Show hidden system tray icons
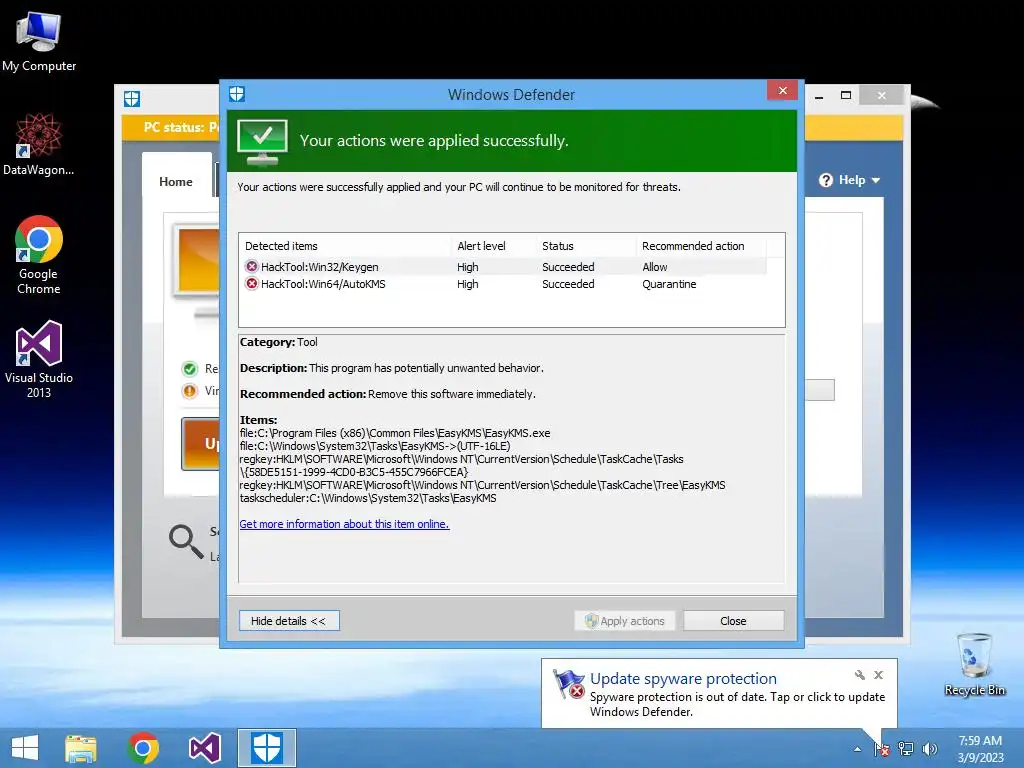This screenshot has height=768, width=1024. pyautogui.click(x=857, y=749)
